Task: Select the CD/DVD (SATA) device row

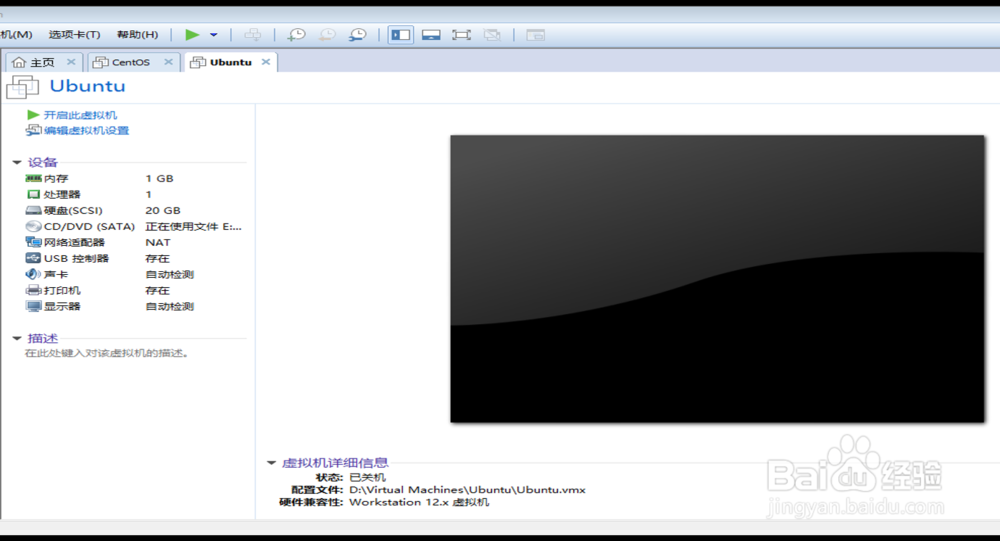Action: [134, 226]
